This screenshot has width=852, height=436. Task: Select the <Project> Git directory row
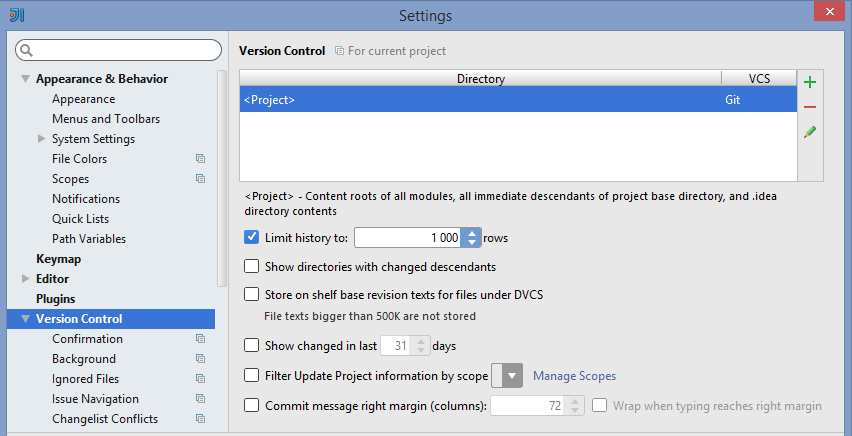(518, 99)
